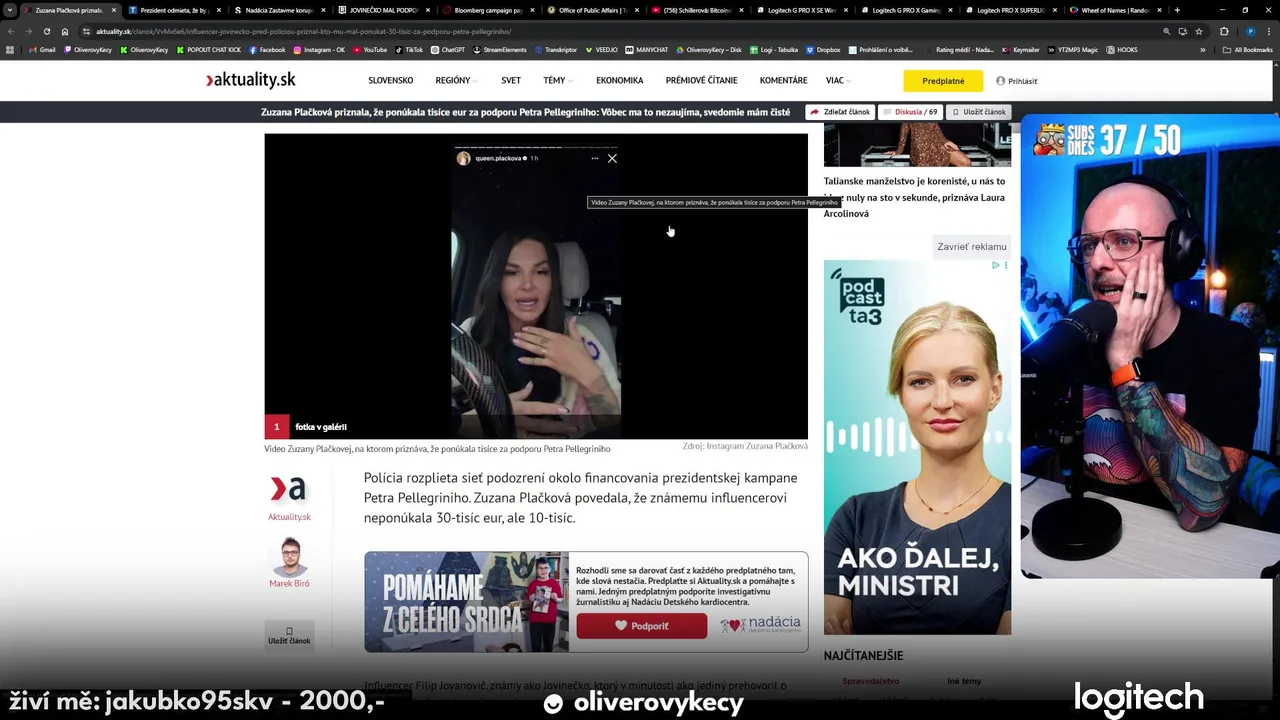Open the POPOUT CHAT KICK bookmark
This screenshot has width=1280, height=720.
209,50
